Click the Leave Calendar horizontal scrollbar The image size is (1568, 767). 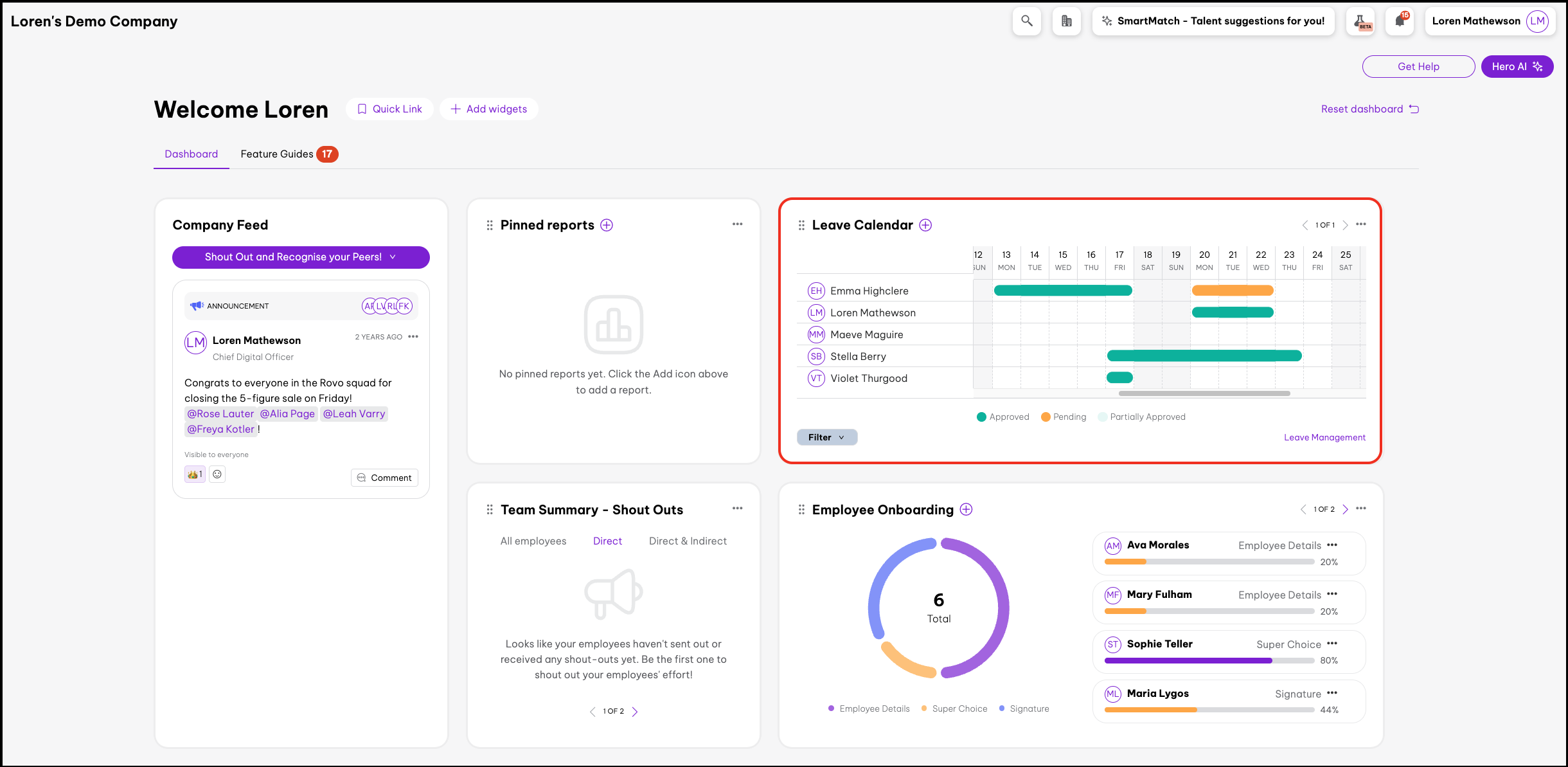click(1204, 393)
